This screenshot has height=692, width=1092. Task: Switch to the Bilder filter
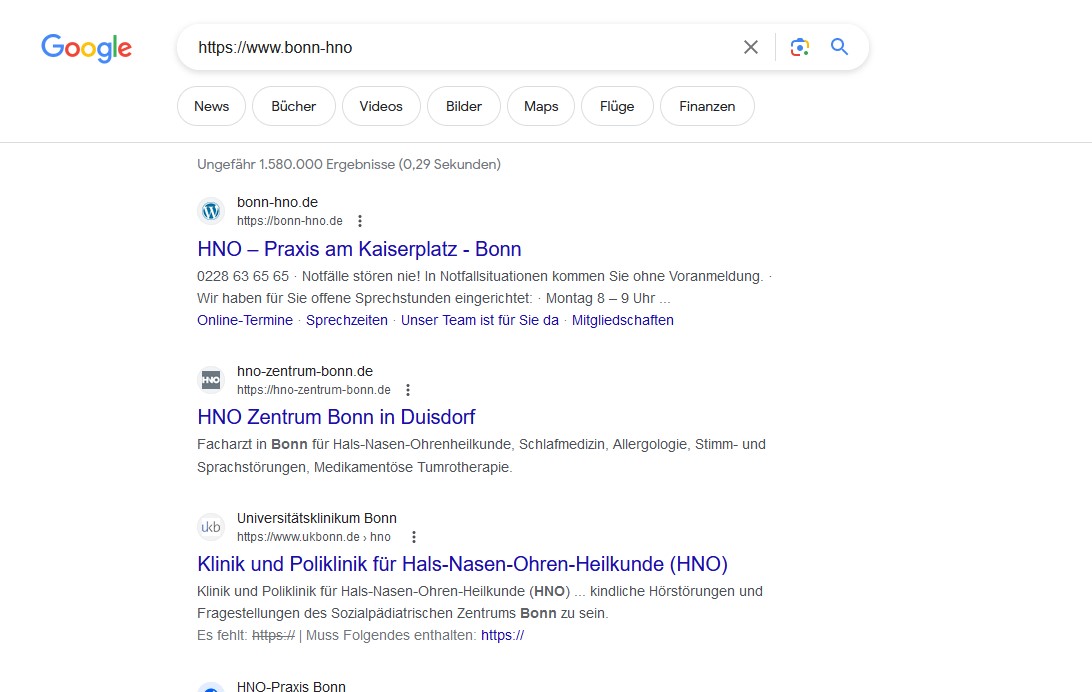click(463, 106)
